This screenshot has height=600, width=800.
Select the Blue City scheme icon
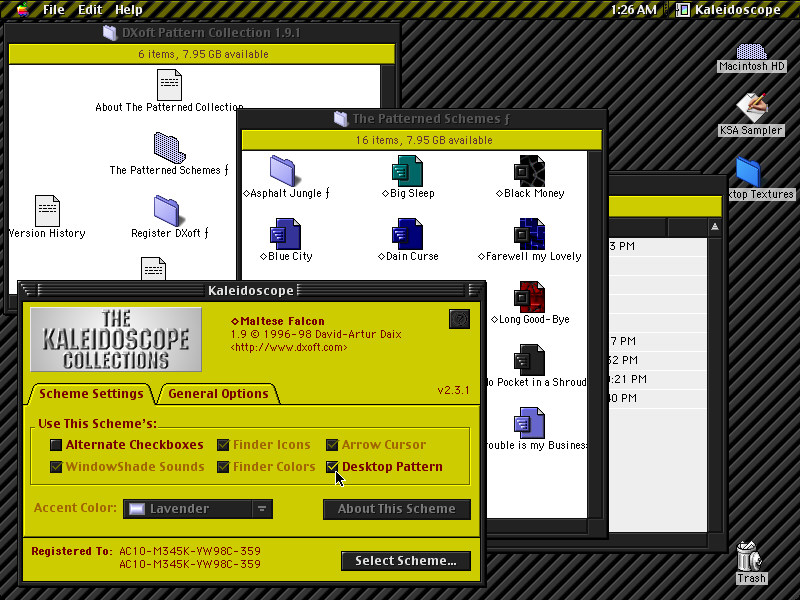coord(285,234)
